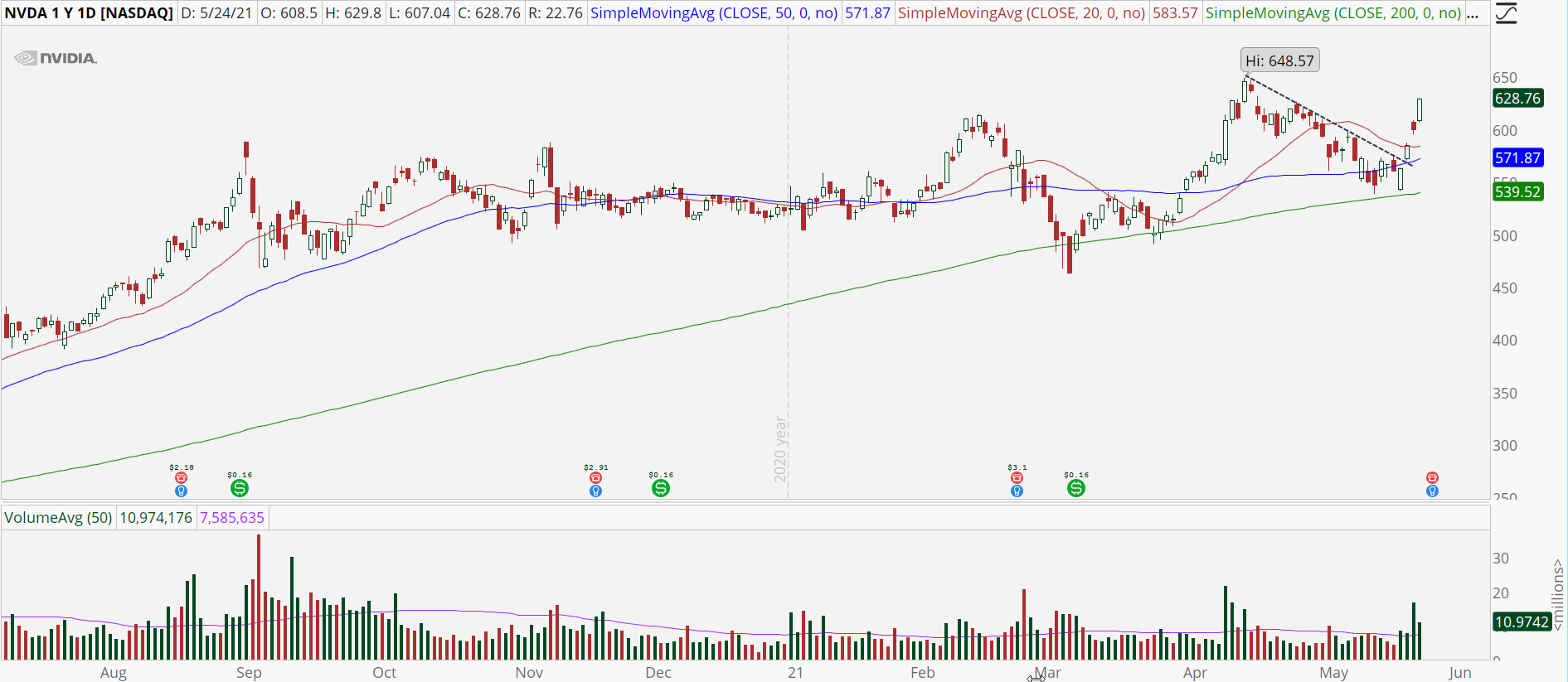1568x682 pixels.
Task: Select the green dividend icon near March
Action: [x=1076, y=488]
